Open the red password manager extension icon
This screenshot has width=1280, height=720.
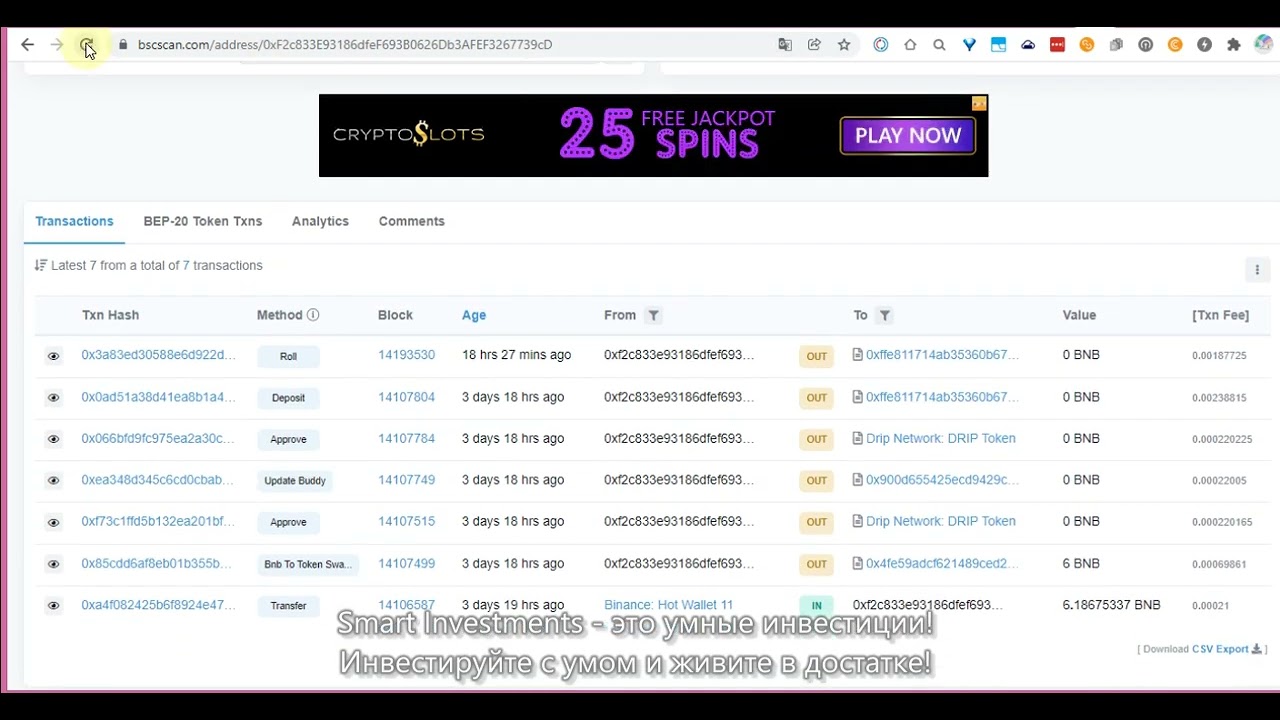tap(1057, 44)
